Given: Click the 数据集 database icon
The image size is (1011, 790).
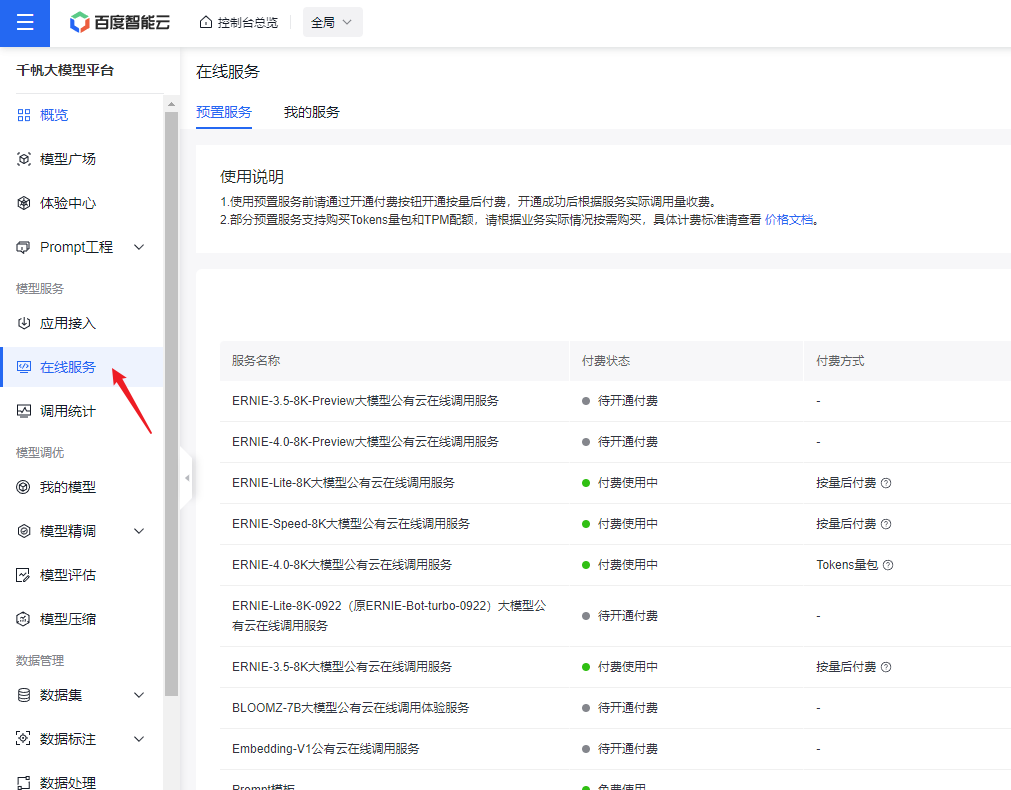Looking at the screenshot, I should pos(24,695).
